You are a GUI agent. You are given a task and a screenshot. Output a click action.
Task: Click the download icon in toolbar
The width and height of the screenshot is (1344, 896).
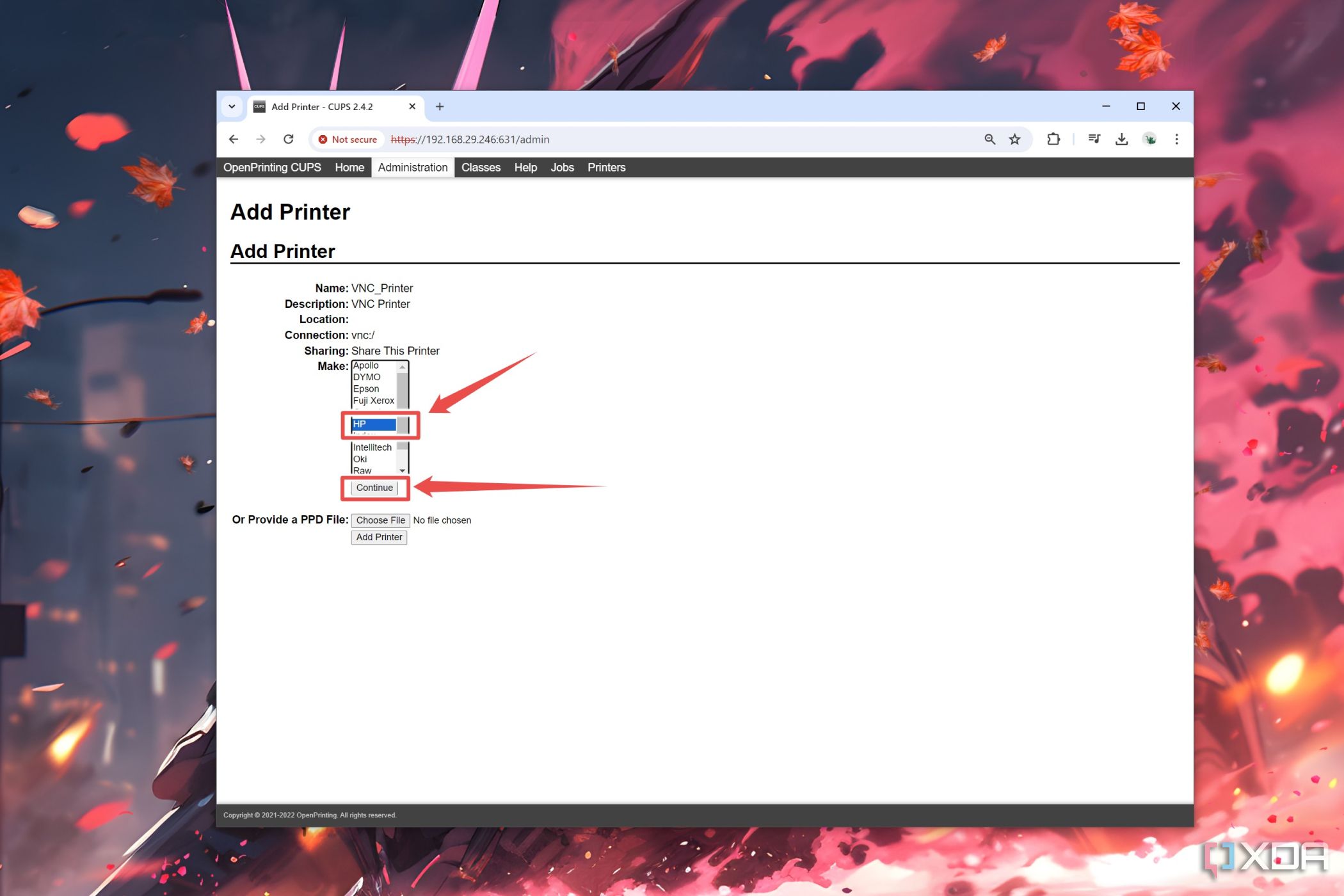pyautogui.click(x=1121, y=139)
